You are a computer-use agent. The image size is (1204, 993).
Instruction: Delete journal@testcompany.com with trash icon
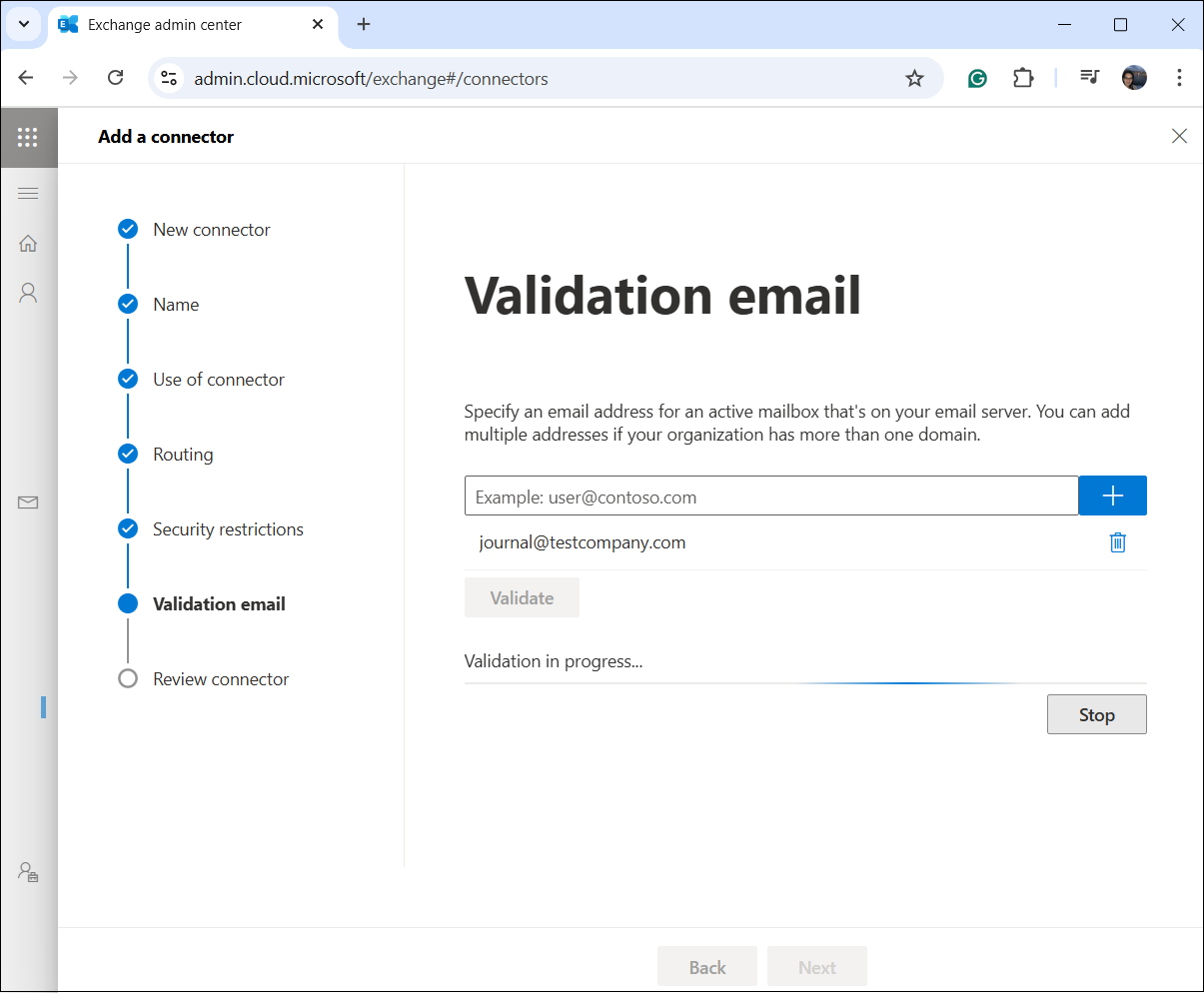tap(1117, 542)
